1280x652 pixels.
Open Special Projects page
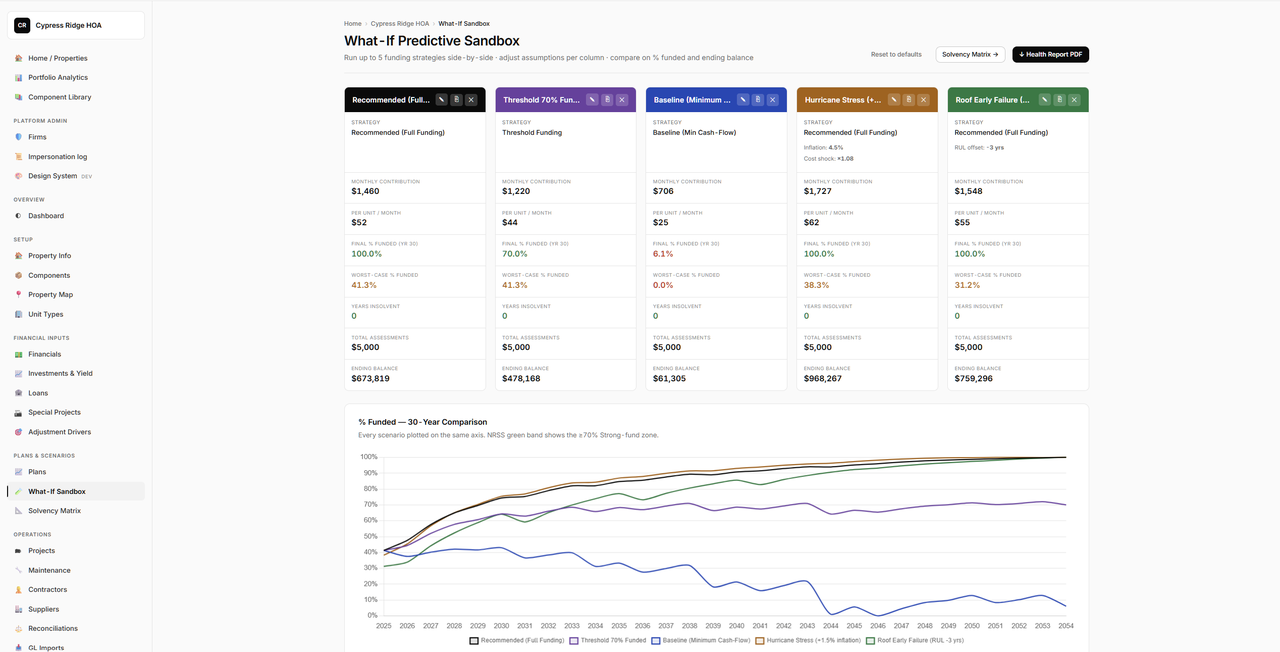[x=76, y=412]
